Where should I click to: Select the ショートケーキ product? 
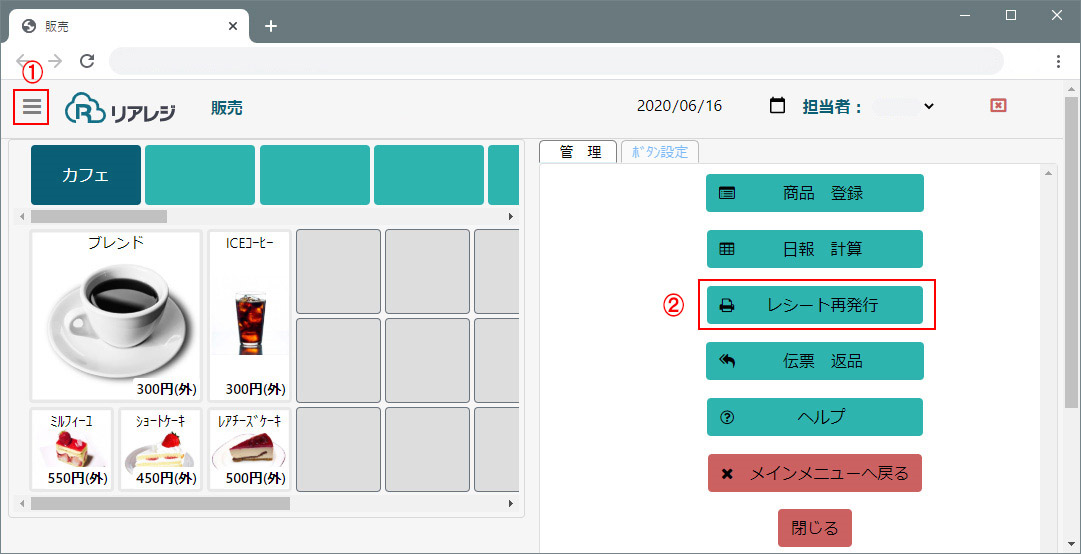click(160, 449)
